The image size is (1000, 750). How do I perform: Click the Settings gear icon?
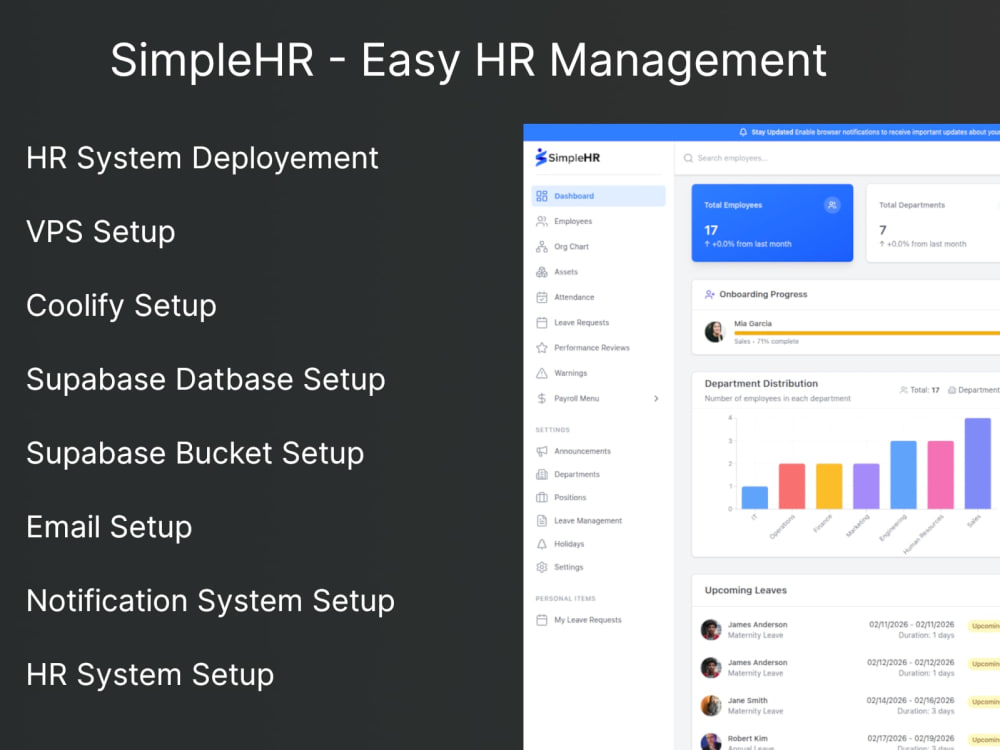coord(541,567)
